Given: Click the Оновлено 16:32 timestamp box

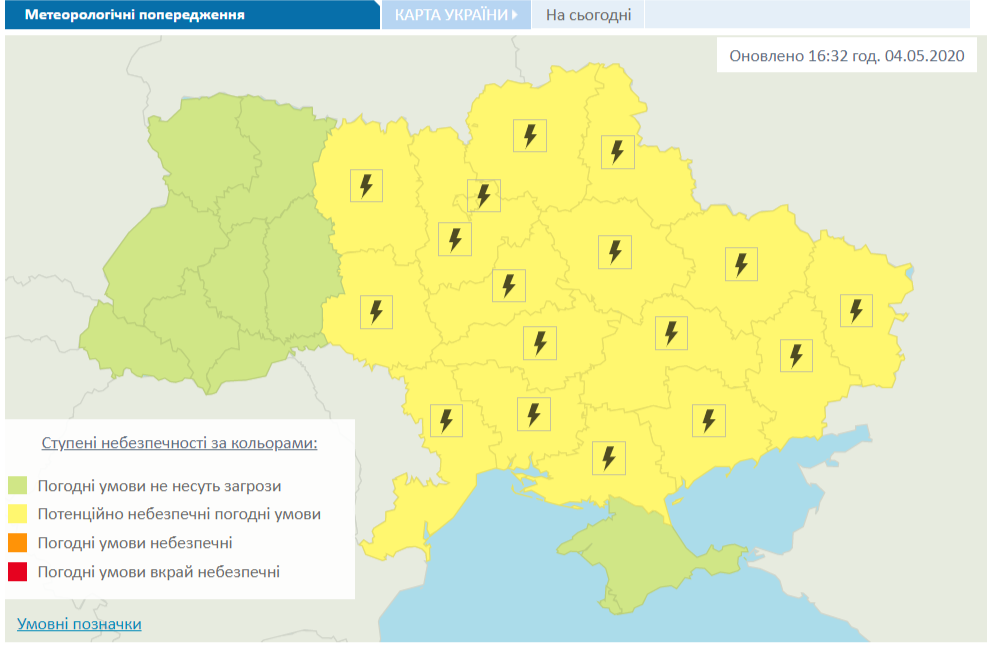Looking at the screenshot, I should point(846,55).
